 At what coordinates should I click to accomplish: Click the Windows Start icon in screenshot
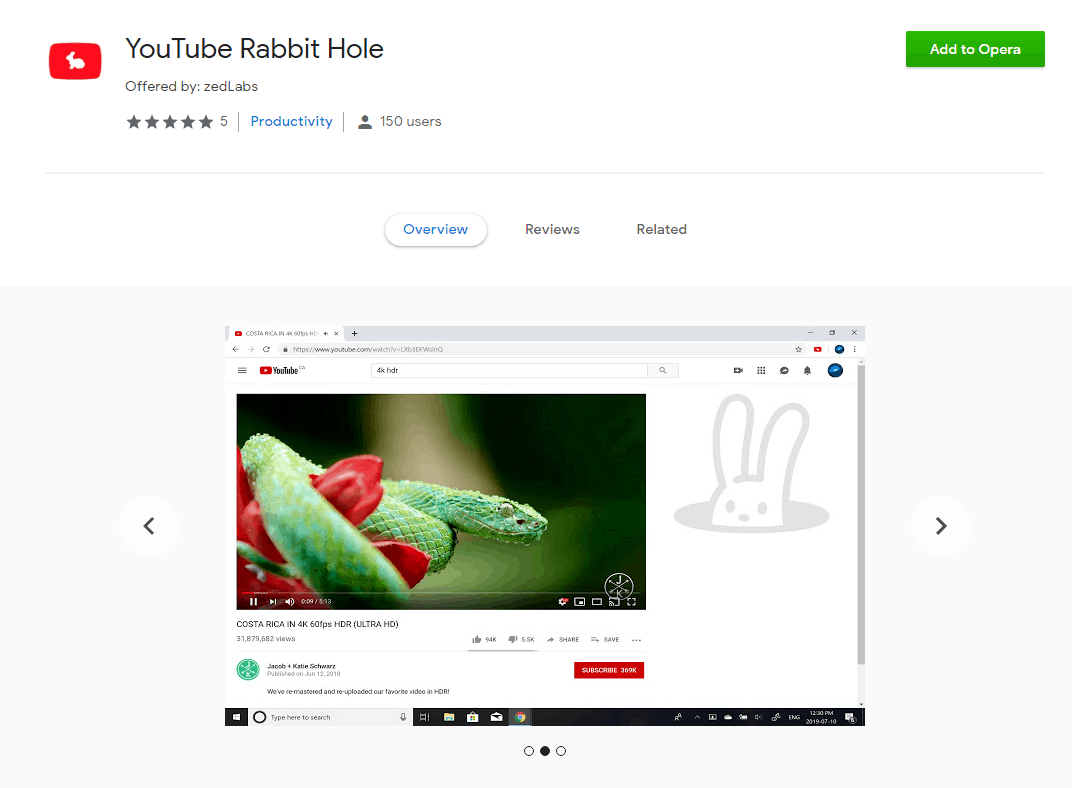pyautogui.click(x=237, y=717)
